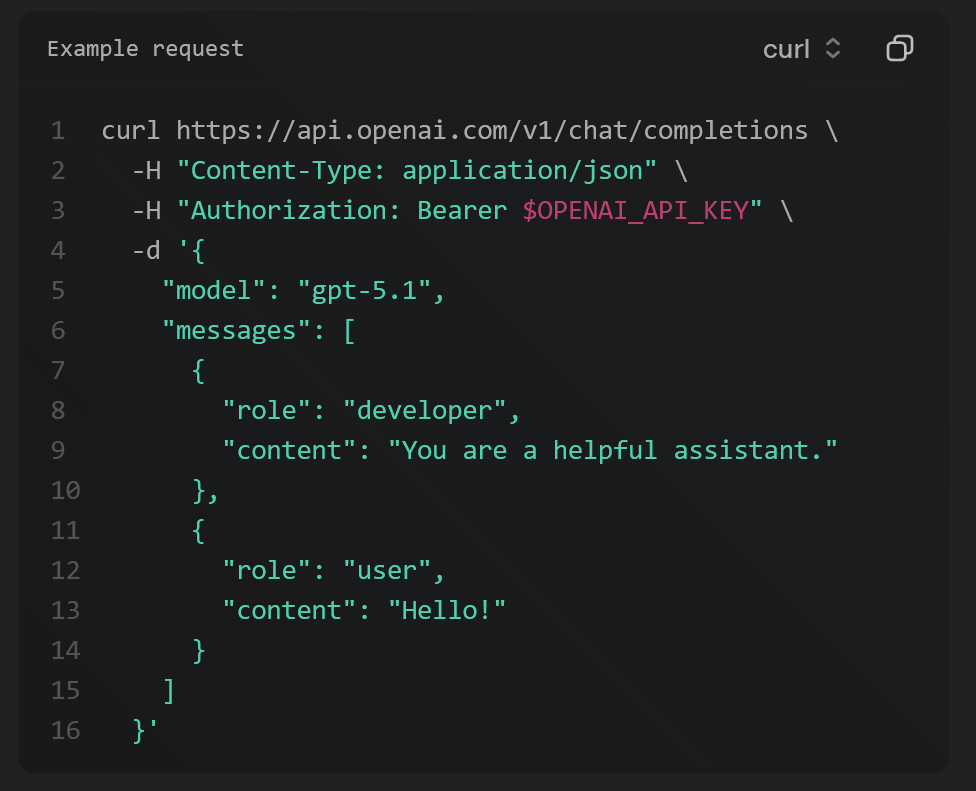Open the curl language dropdown
The height and width of the screenshot is (791, 976).
[802, 49]
